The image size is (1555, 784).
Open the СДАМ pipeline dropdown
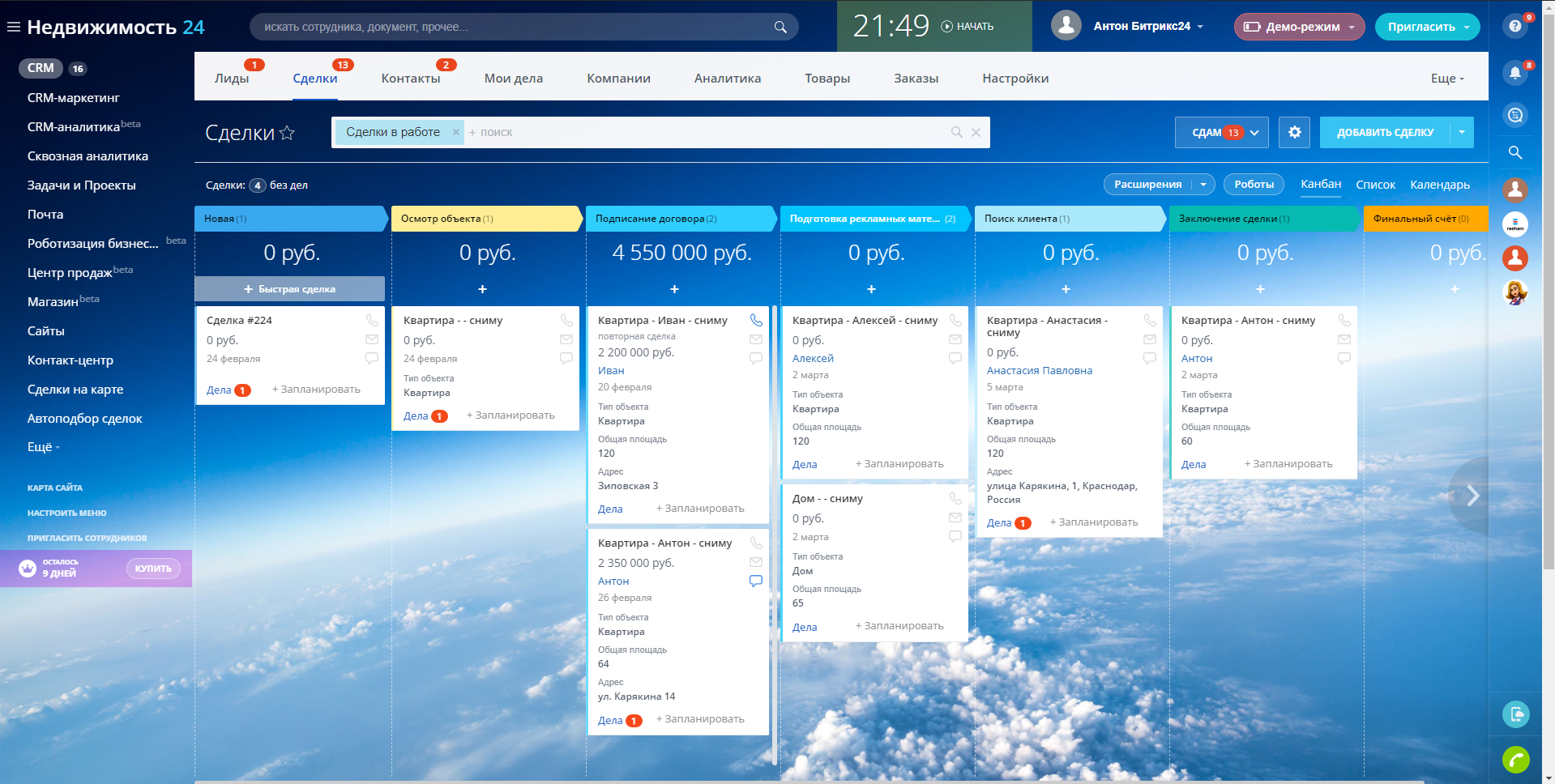point(1222,132)
